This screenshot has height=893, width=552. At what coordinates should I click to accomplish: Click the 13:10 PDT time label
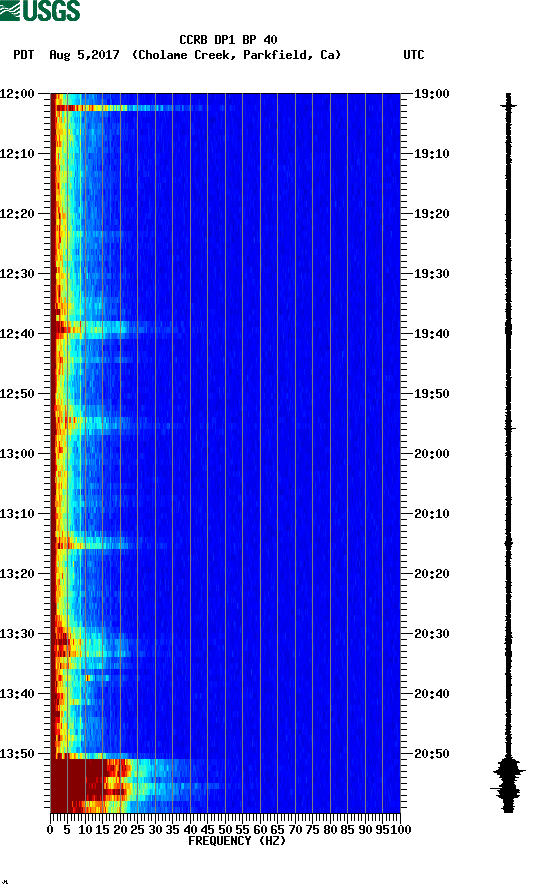pos(17,514)
